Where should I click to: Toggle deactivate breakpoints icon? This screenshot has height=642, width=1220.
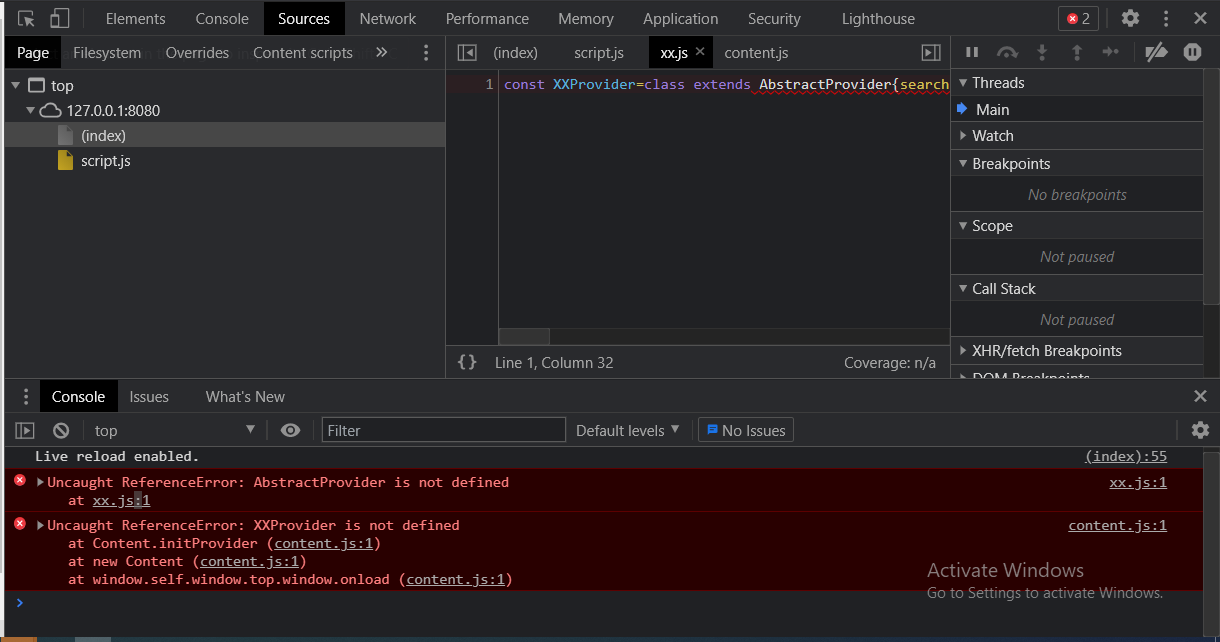(x=1156, y=52)
